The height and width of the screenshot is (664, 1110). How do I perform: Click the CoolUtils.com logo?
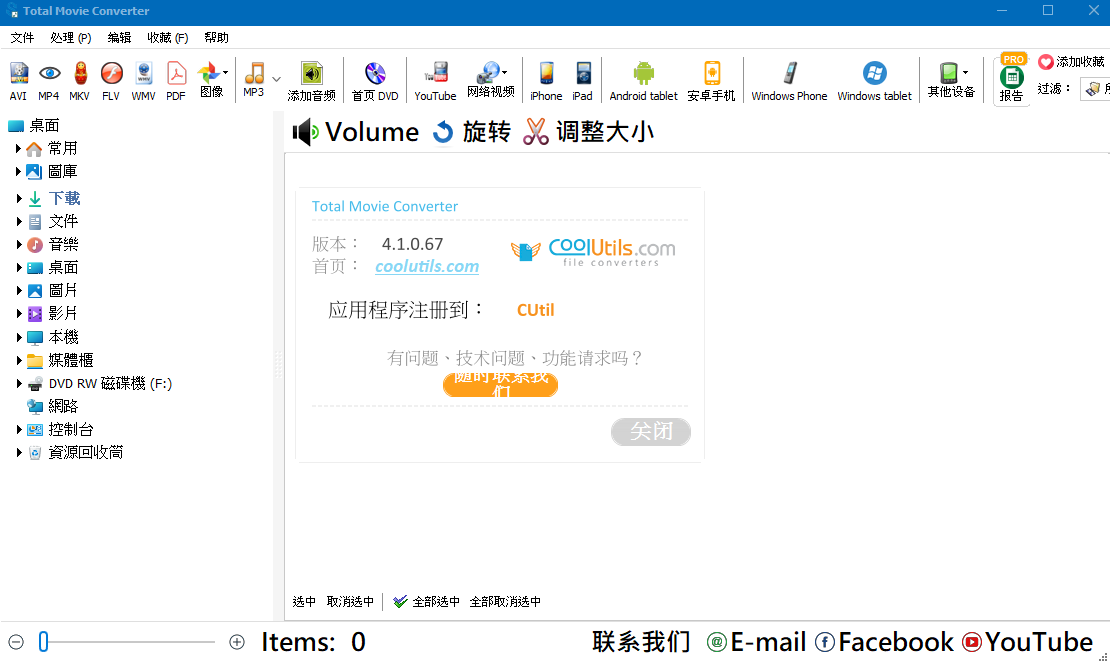(x=593, y=251)
